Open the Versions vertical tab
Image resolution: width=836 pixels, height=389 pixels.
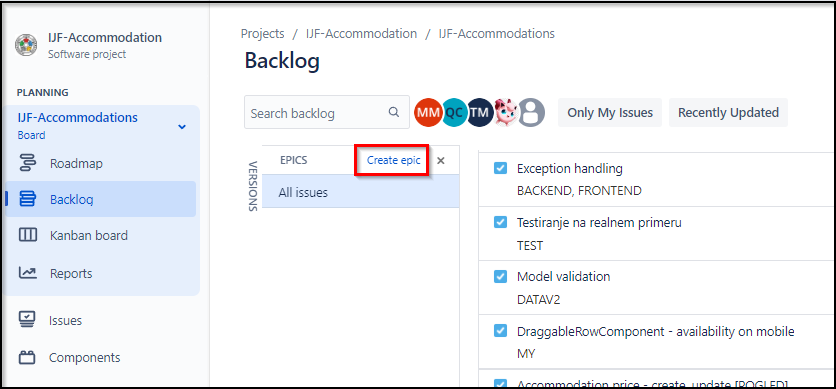[x=253, y=186]
